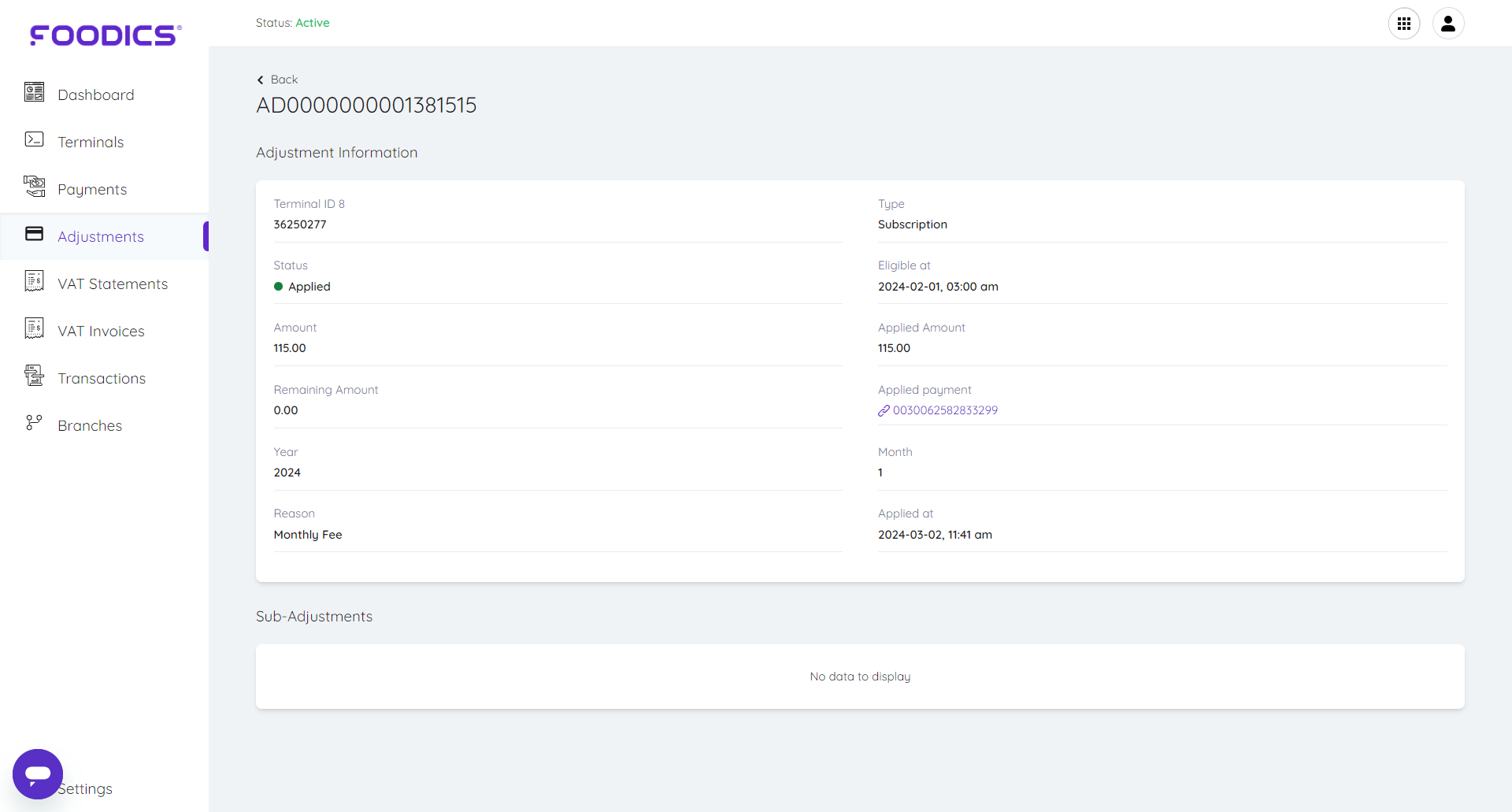Open the user profile menu

click(1447, 24)
